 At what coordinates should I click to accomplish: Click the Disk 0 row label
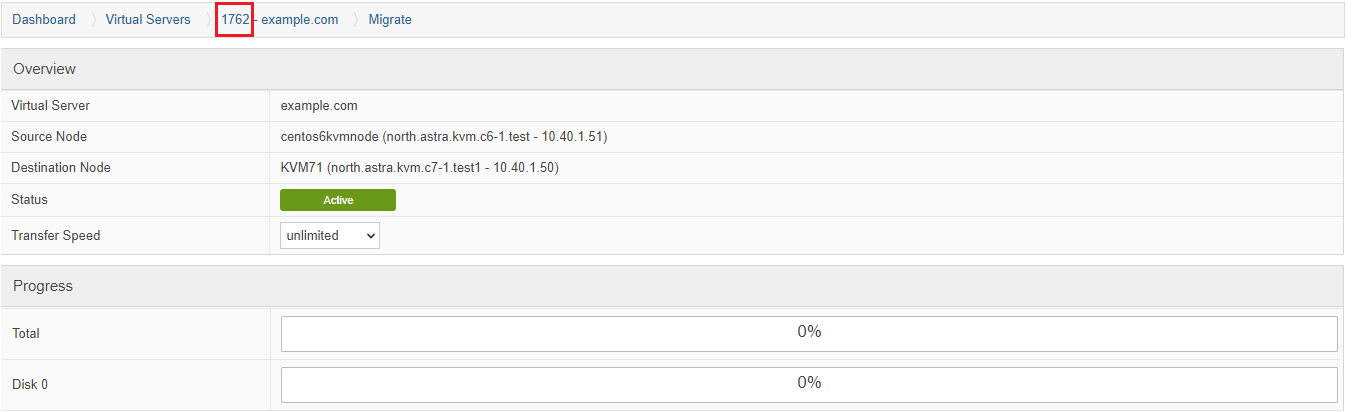tap(30, 384)
